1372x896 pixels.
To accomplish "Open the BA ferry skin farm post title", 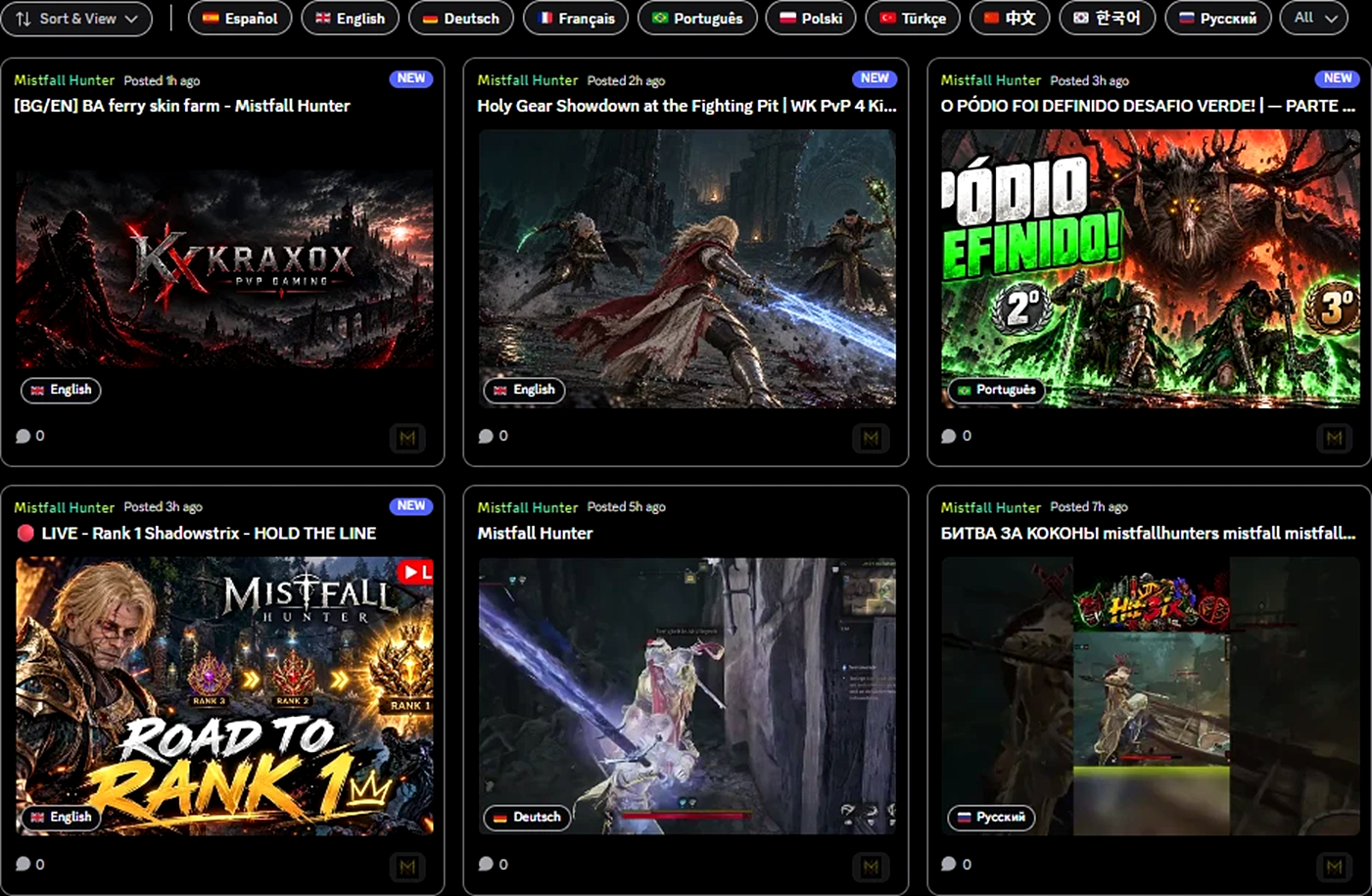I will [182, 106].
